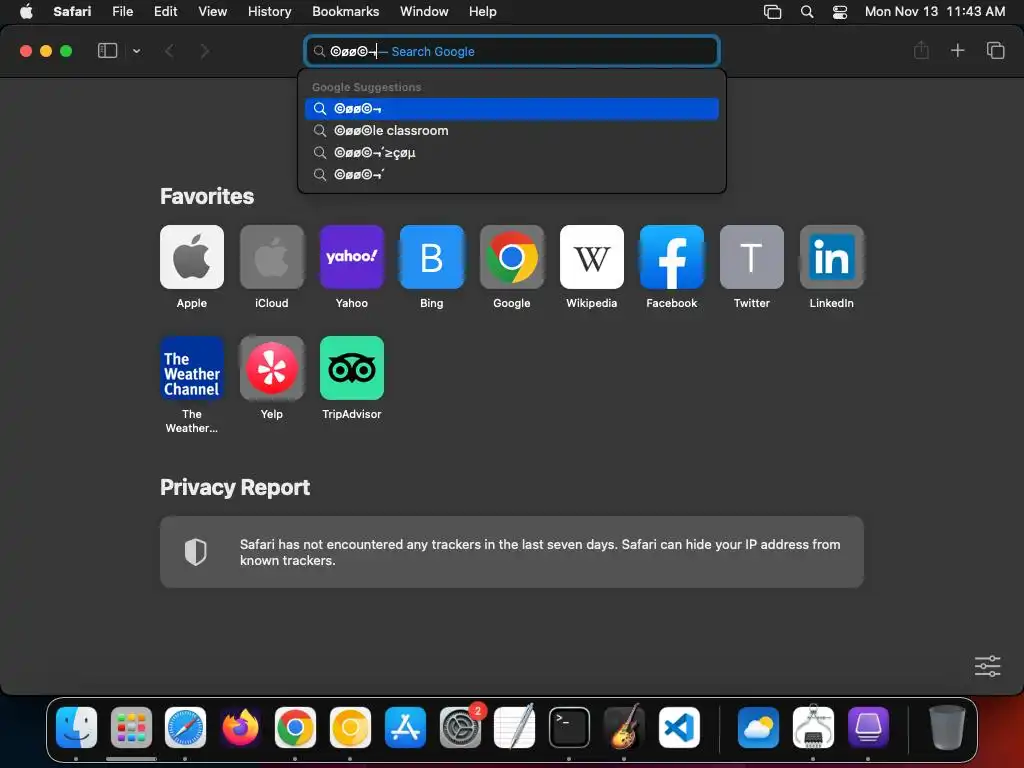Image resolution: width=1024 pixels, height=768 pixels.
Task: Open Visual Studio Code from the Dock
Action: 679,727
